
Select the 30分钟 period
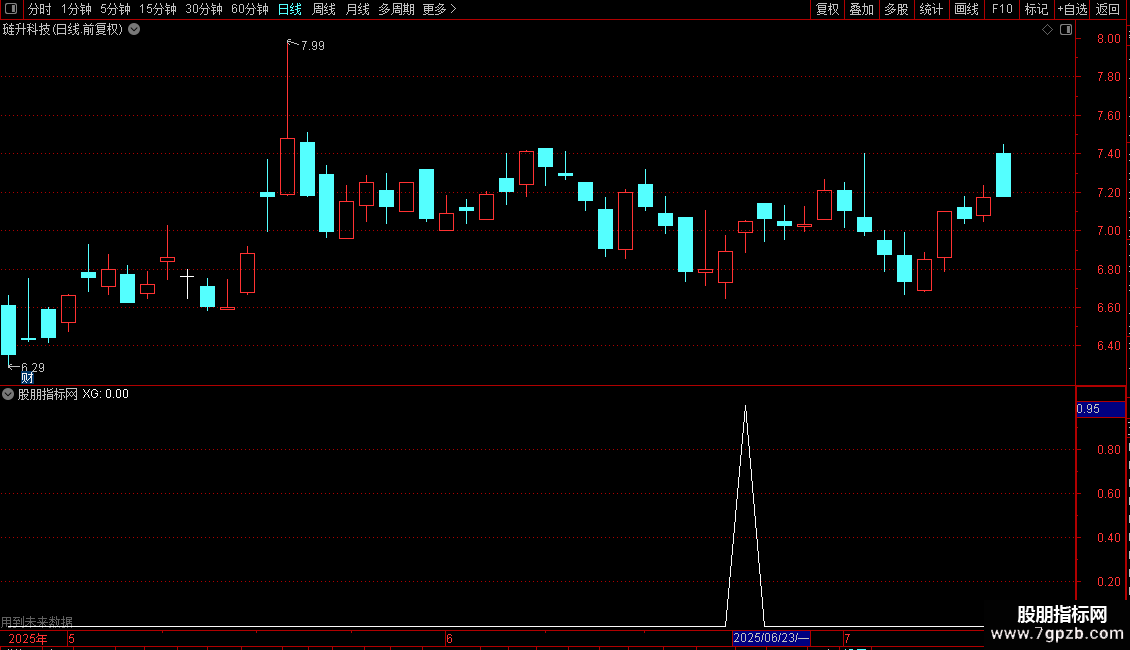(x=204, y=9)
